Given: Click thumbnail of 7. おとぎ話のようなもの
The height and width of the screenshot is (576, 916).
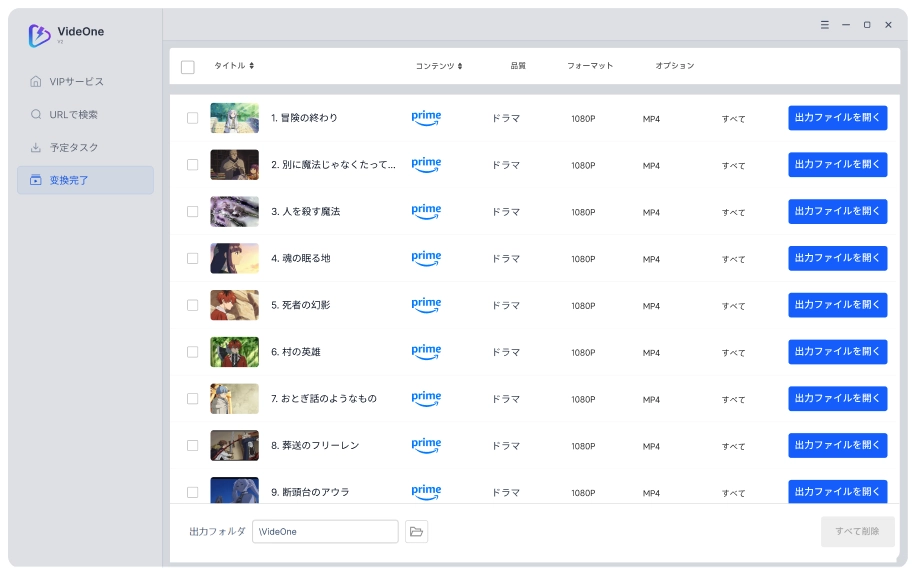Looking at the screenshot, I should [x=234, y=398].
